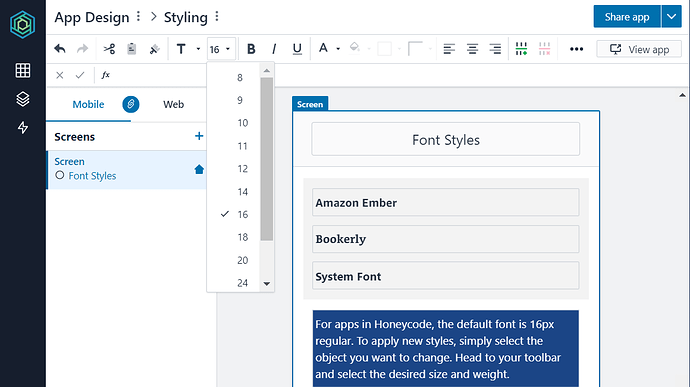The width and height of the screenshot is (690, 387).
Task: Click the font size list scrollbar thumb
Action: coord(267,159)
